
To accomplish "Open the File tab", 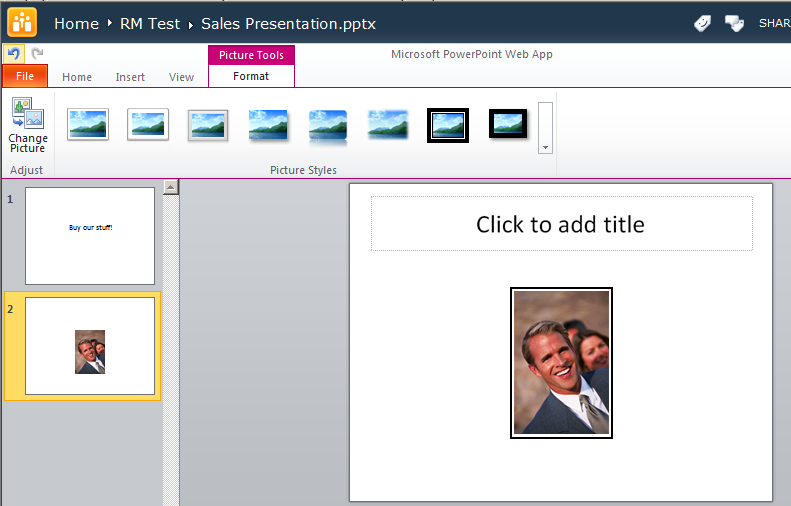I will point(25,76).
